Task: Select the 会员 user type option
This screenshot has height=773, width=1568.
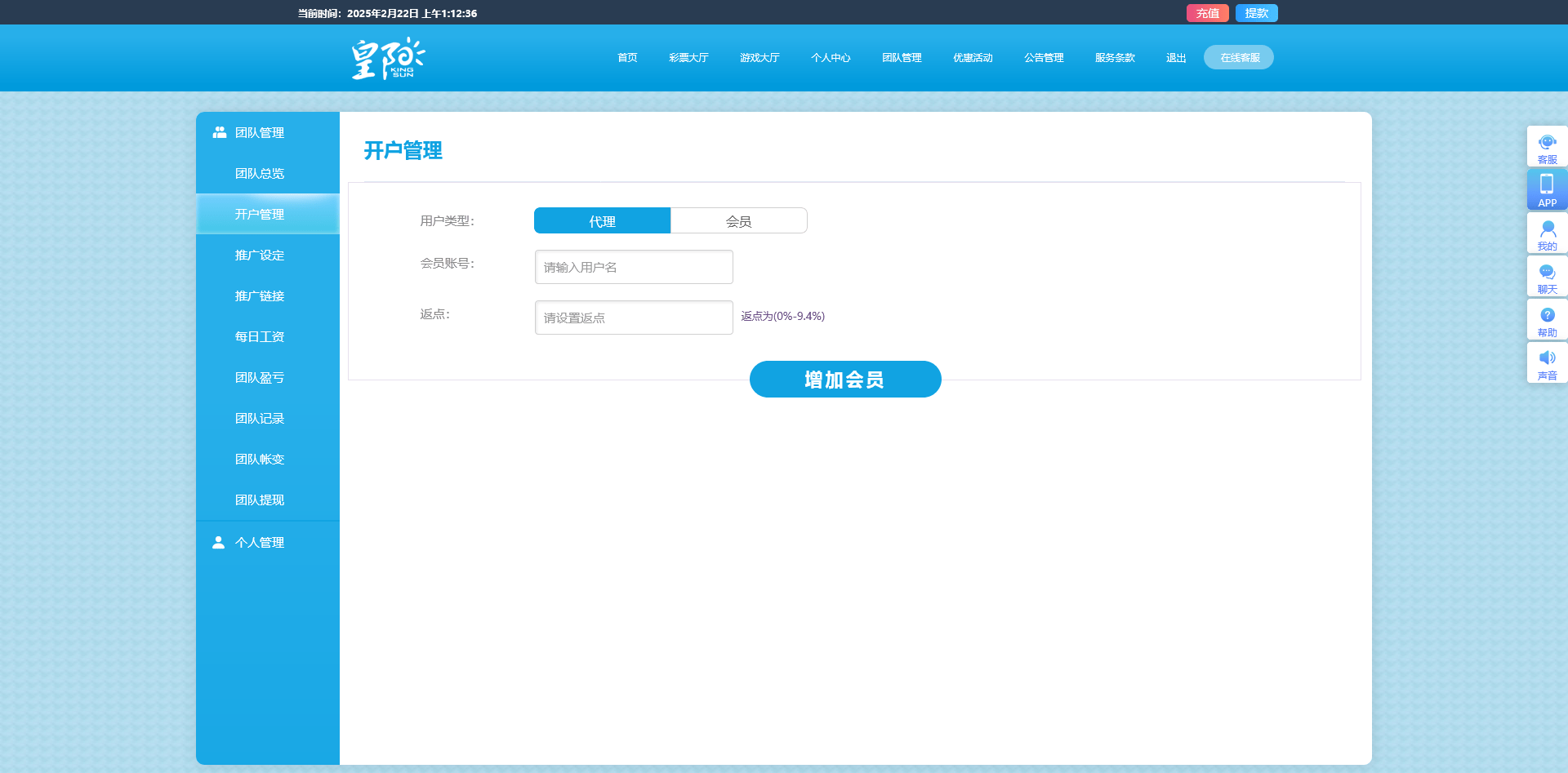Action: (x=738, y=221)
